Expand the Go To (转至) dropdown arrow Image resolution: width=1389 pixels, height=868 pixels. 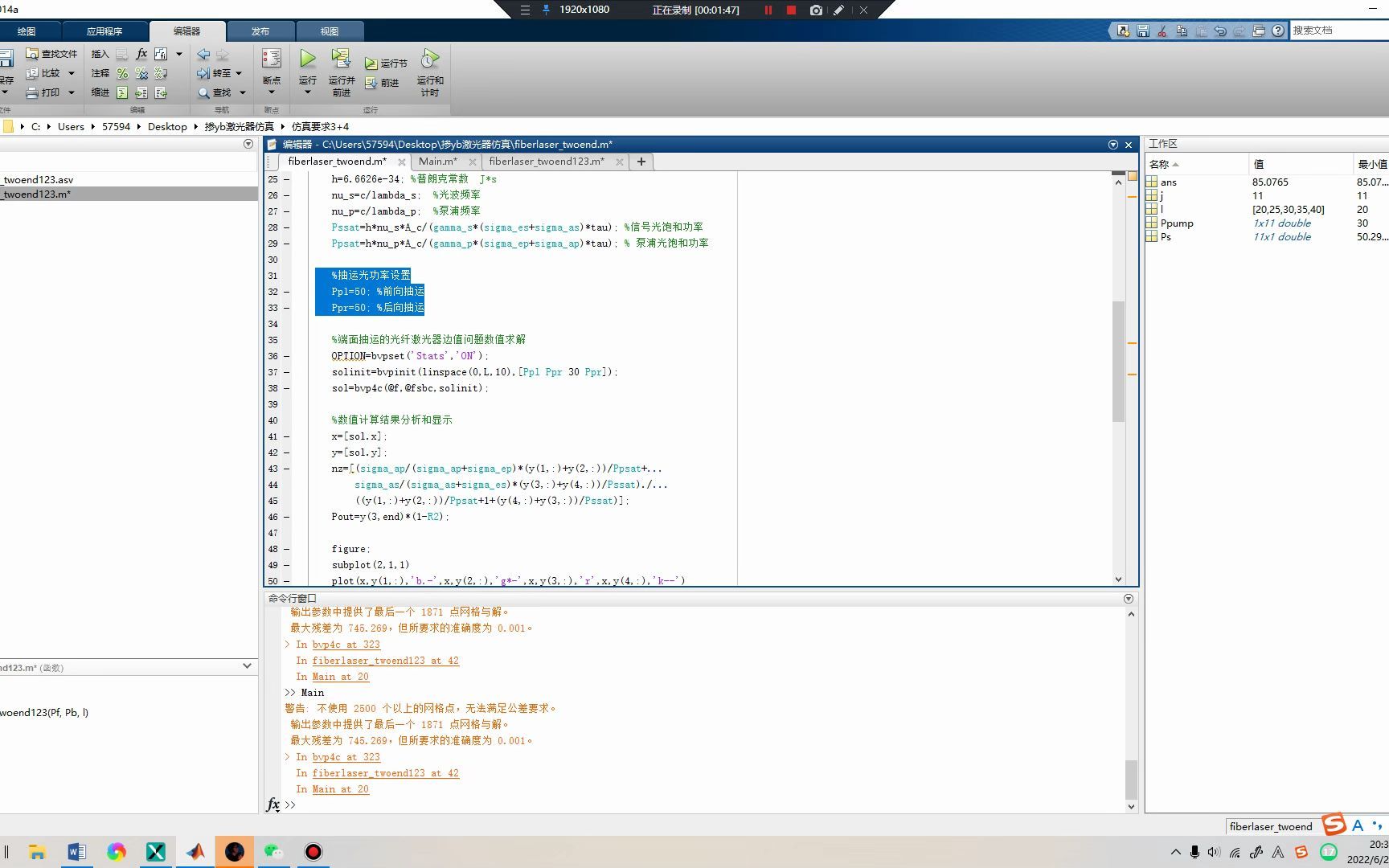tap(239, 73)
